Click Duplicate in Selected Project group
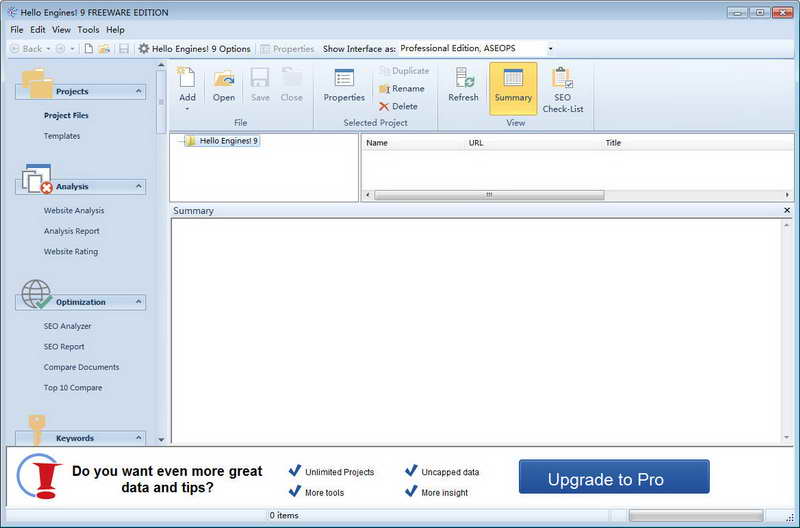Screen dimensions: 800x528 (405, 71)
